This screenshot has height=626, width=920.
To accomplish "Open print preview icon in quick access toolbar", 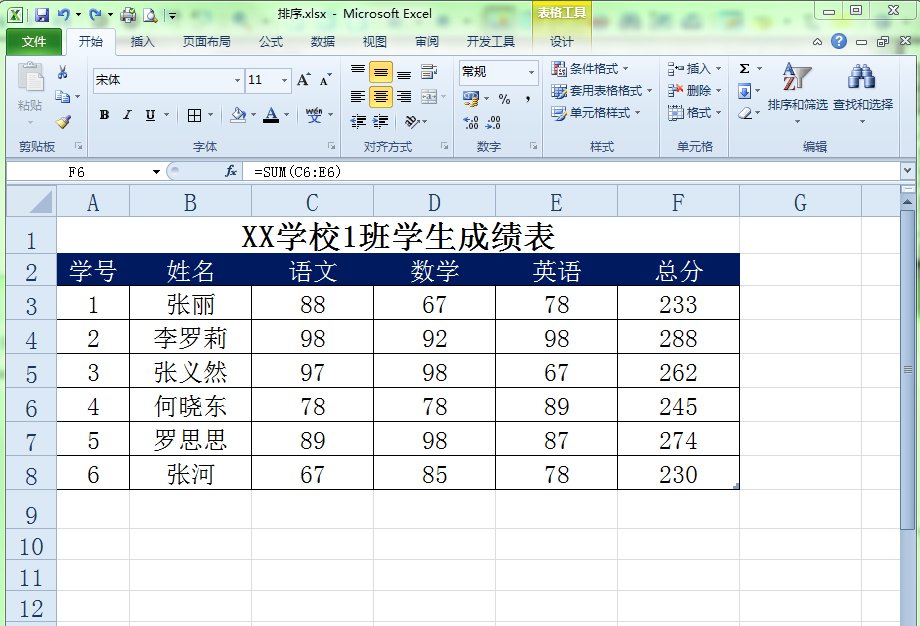I will 150,15.
